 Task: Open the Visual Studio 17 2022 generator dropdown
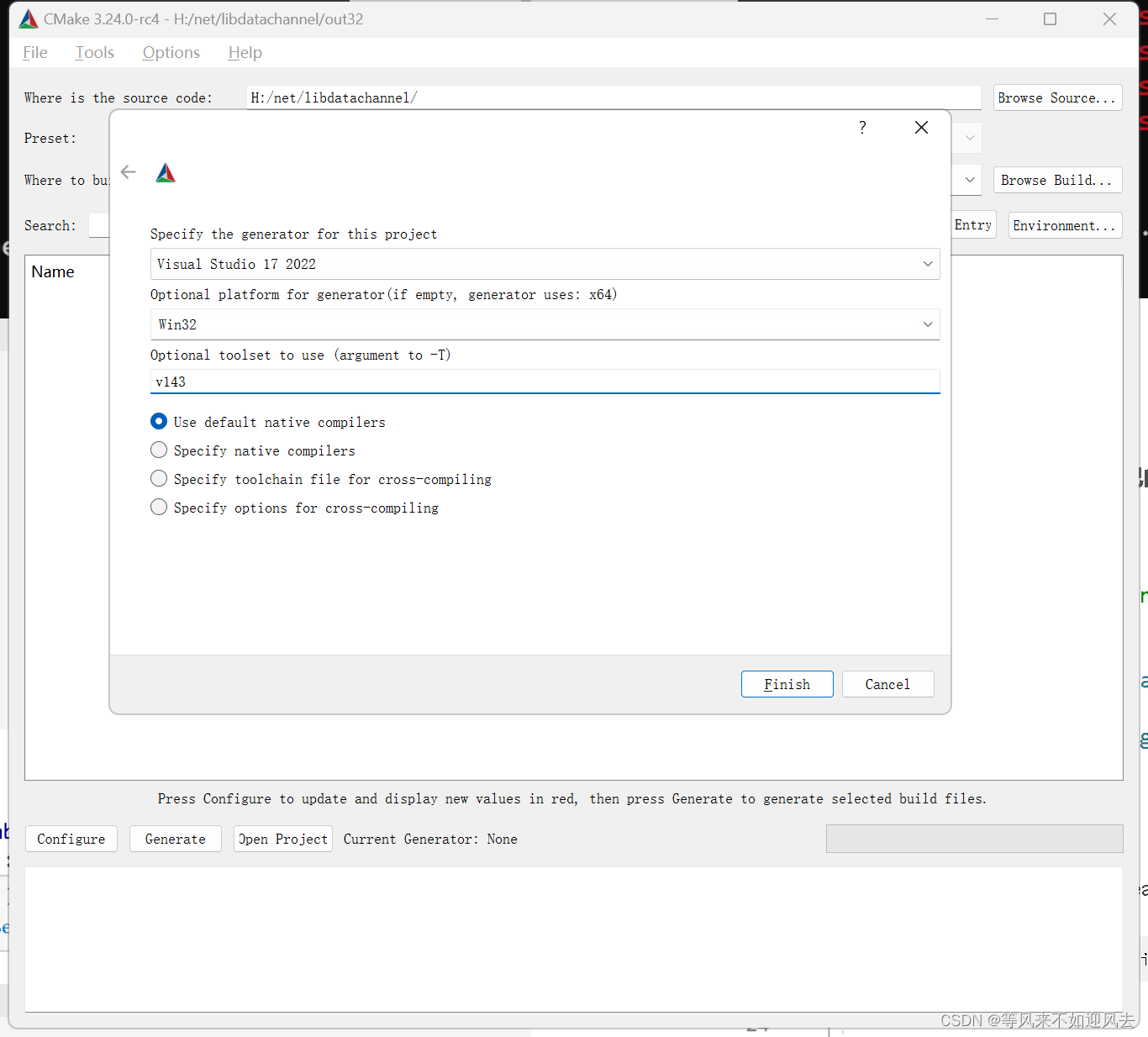point(545,264)
